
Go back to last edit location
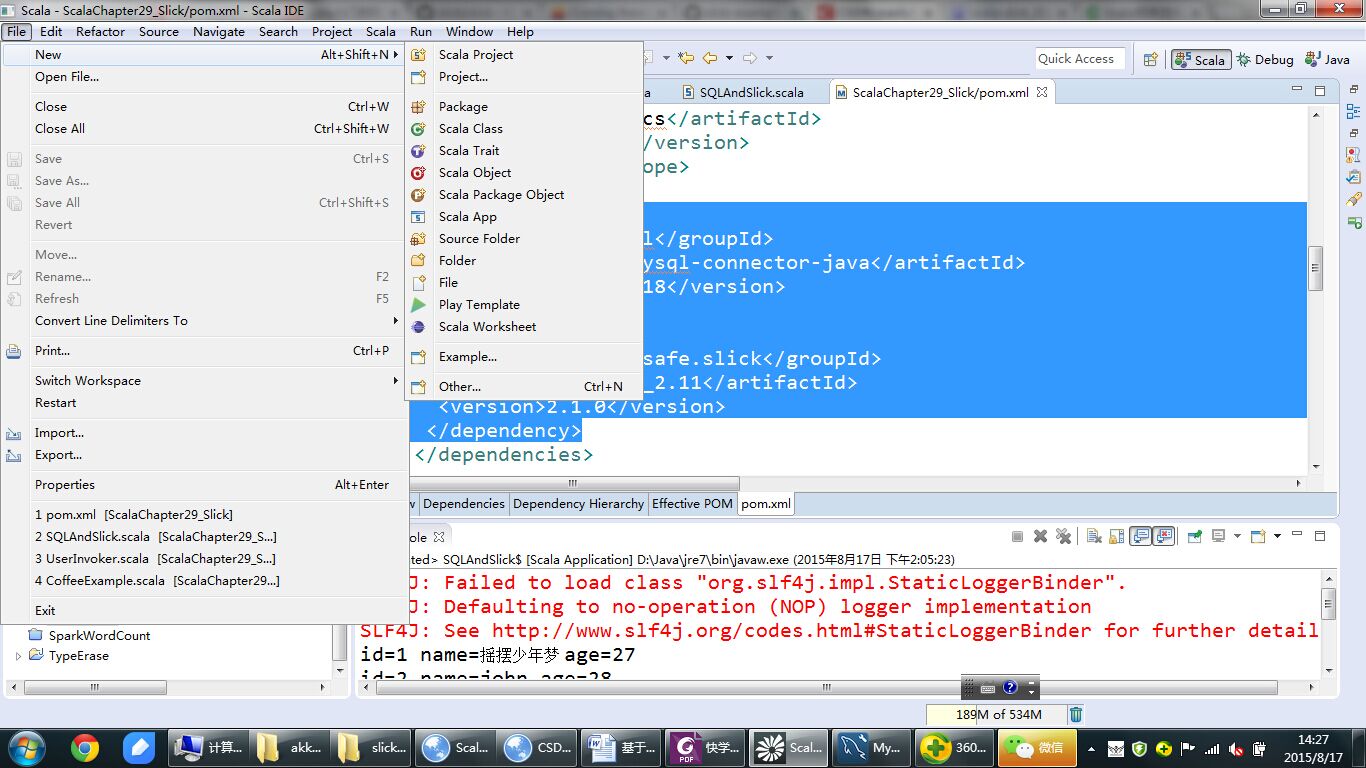pyautogui.click(x=685, y=58)
